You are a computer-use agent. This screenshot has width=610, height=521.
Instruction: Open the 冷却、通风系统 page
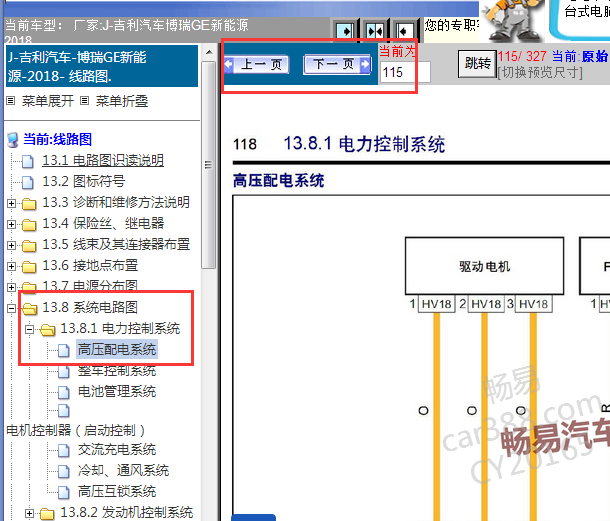click(x=123, y=471)
